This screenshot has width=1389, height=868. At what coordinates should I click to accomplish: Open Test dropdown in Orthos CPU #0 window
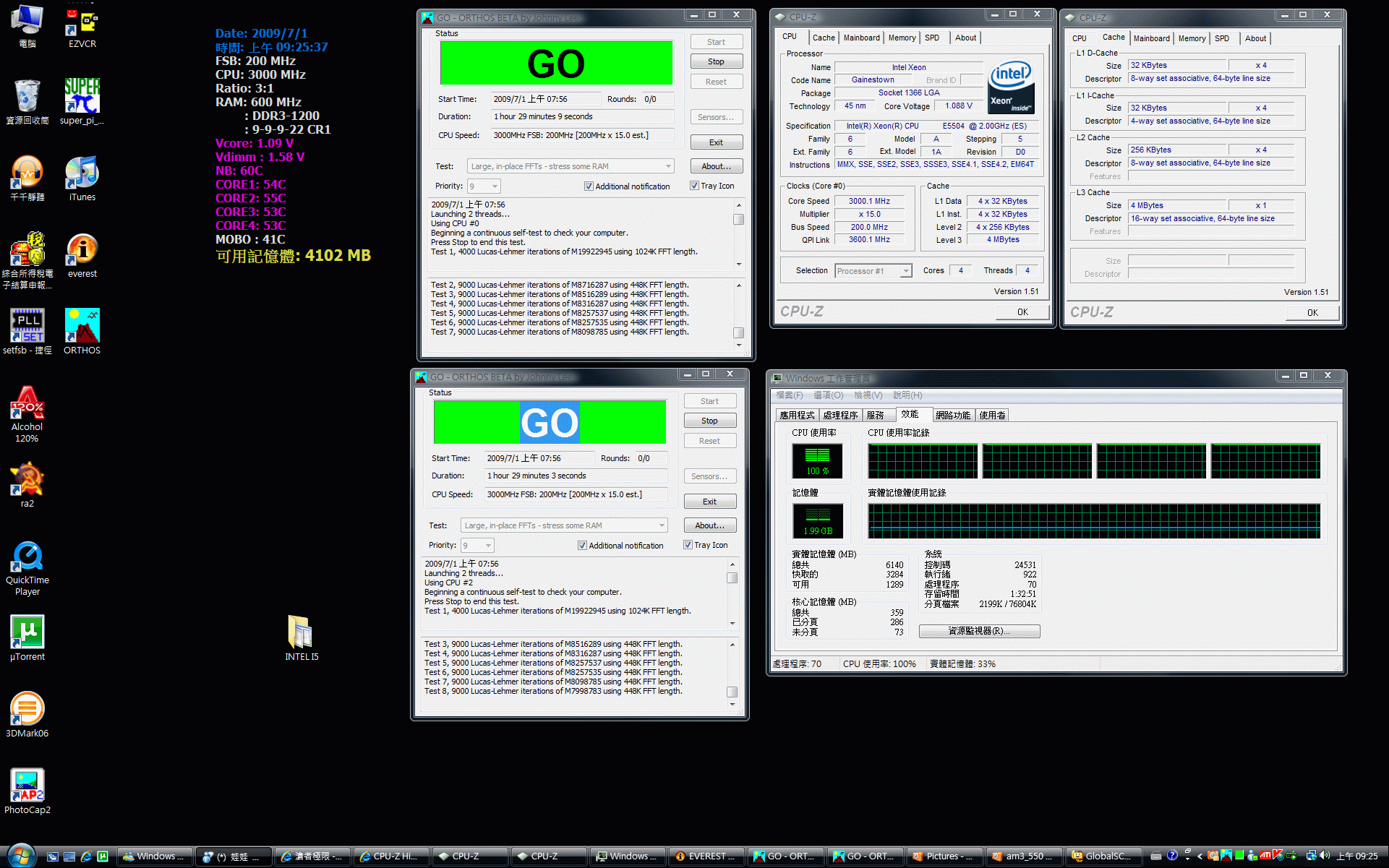(x=570, y=166)
